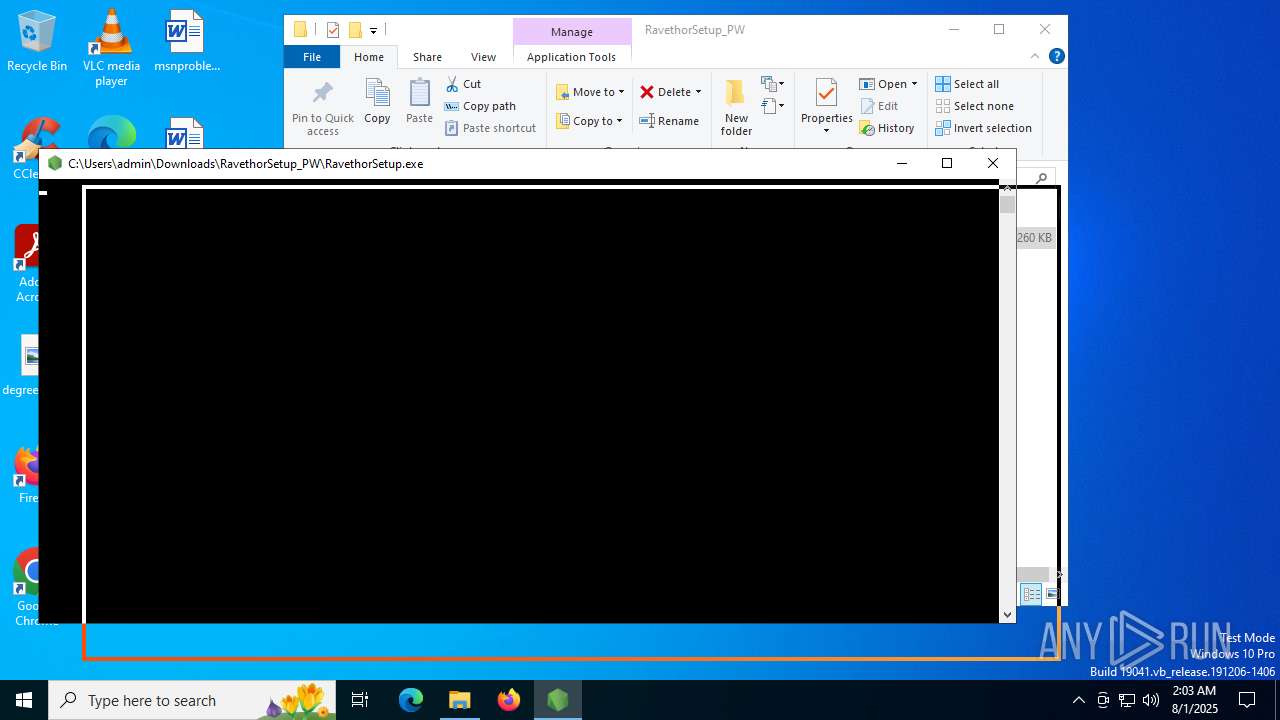This screenshot has width=1280, height=720.
Task: Click the red Delete icon
Action: tap(647, 92)
